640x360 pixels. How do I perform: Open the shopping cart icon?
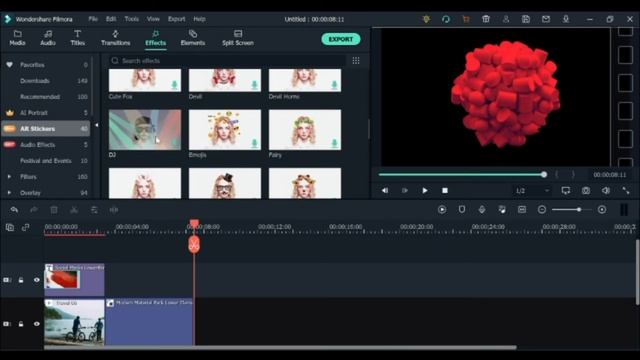click(466, 19)
